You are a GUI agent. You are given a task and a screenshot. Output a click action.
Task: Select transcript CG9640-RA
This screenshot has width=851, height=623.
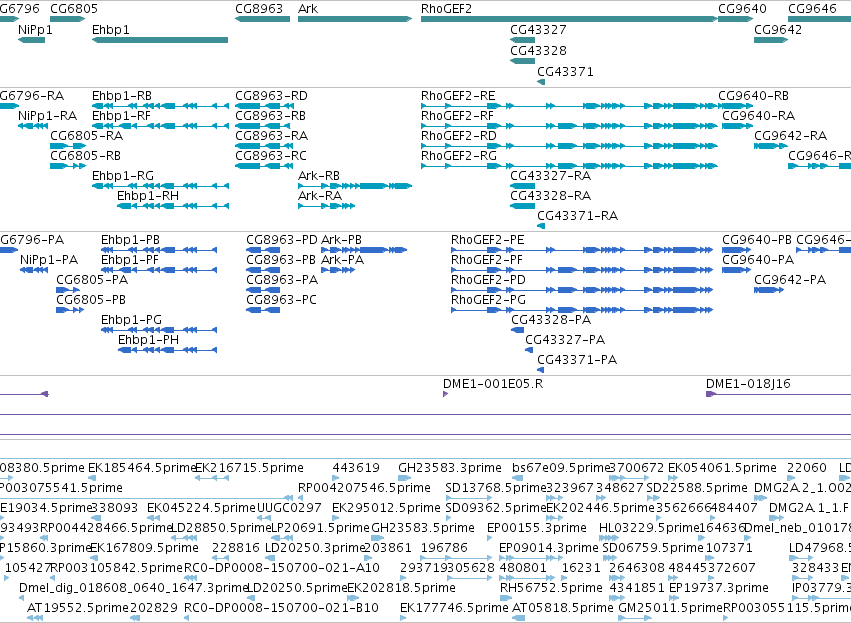[738, 126]
